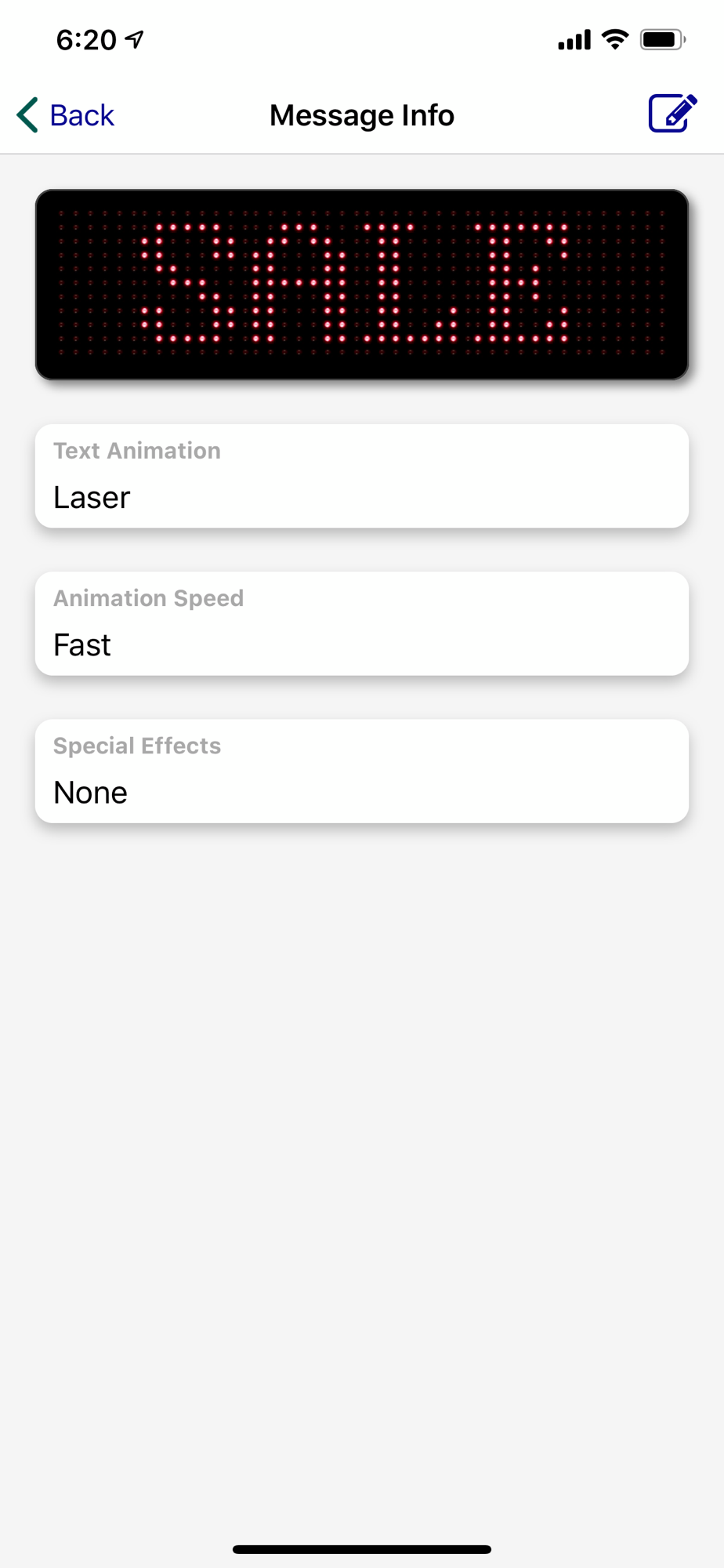Image resolution: width=724 pixels, height=1568 pixels.
Task: Tap the red LED message preview
Action: pyautogui.click(x=362, y=285)
